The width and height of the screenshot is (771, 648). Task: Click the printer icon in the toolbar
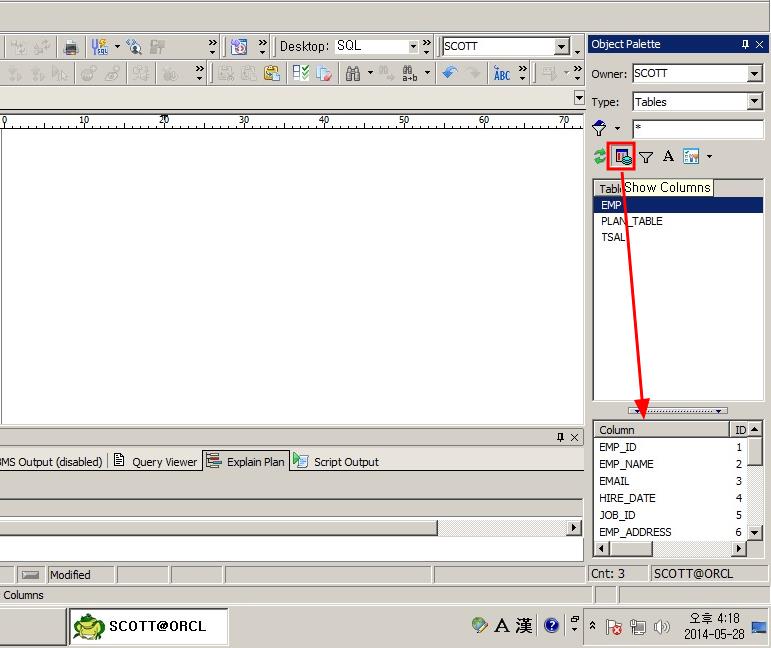click(x=71, y=47)
